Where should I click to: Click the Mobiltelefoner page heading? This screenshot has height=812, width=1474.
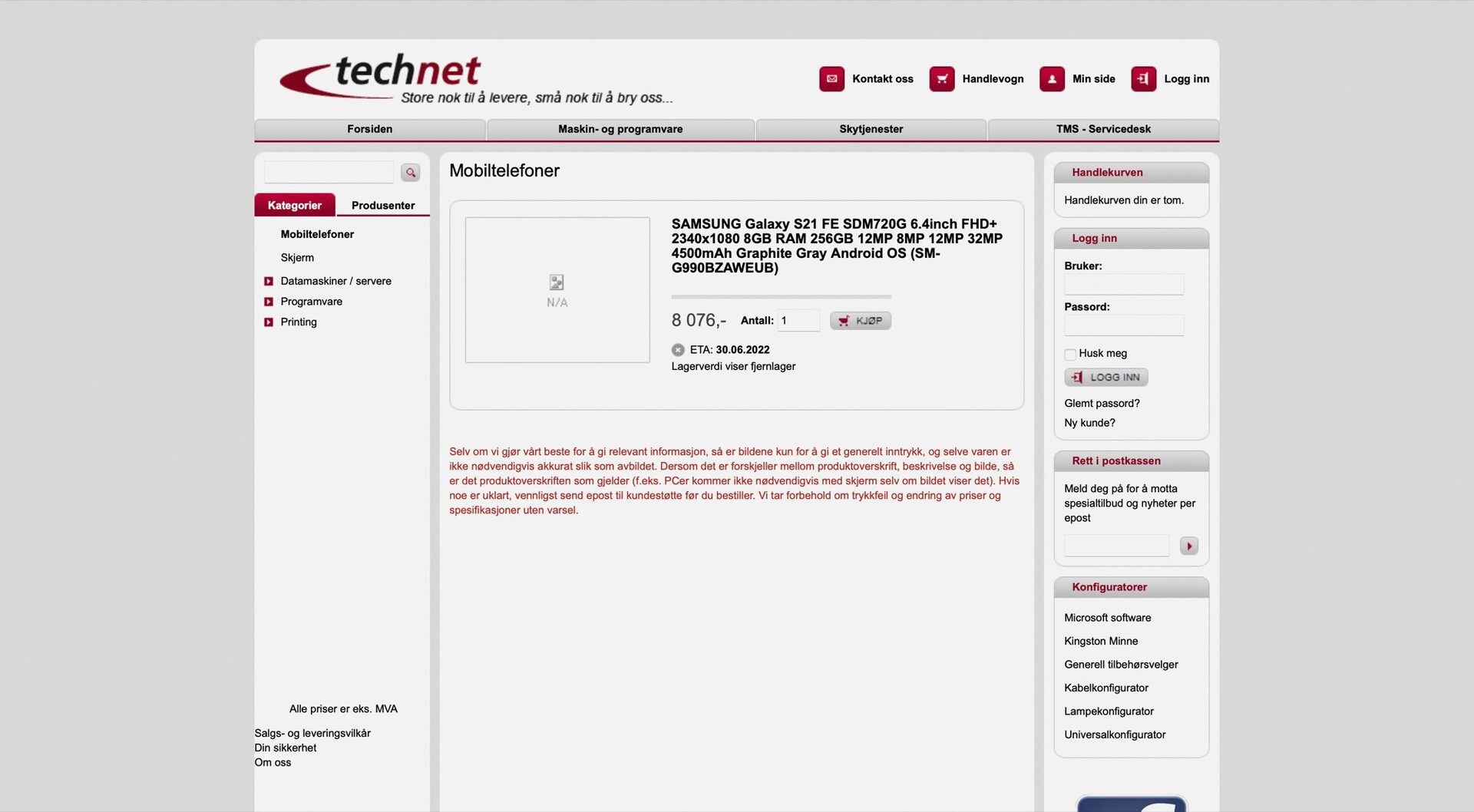click(x=504, y=171)
